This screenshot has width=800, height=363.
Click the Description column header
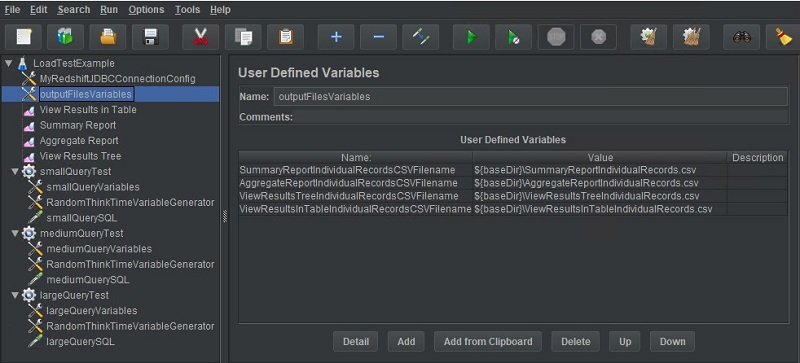758,157
